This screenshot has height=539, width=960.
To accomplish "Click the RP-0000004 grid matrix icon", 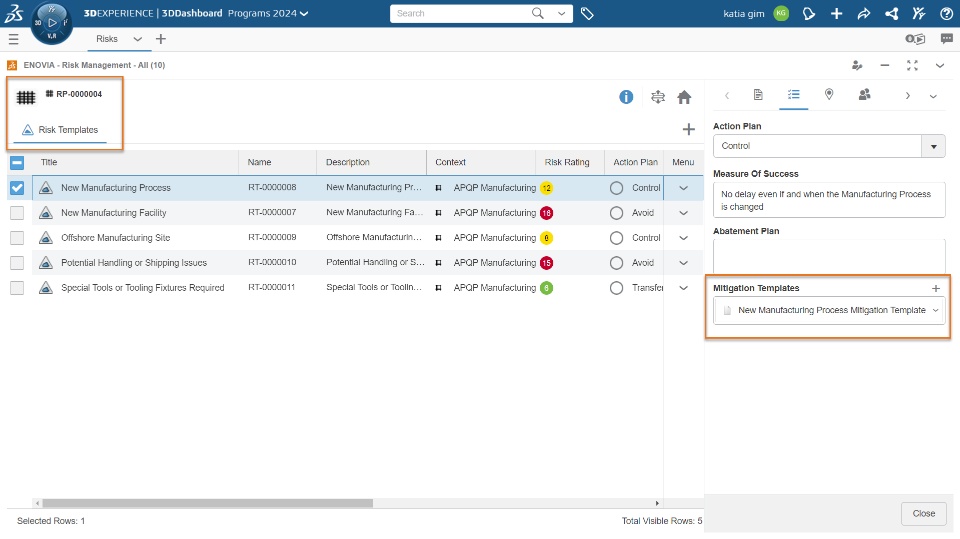I will 26,97.
